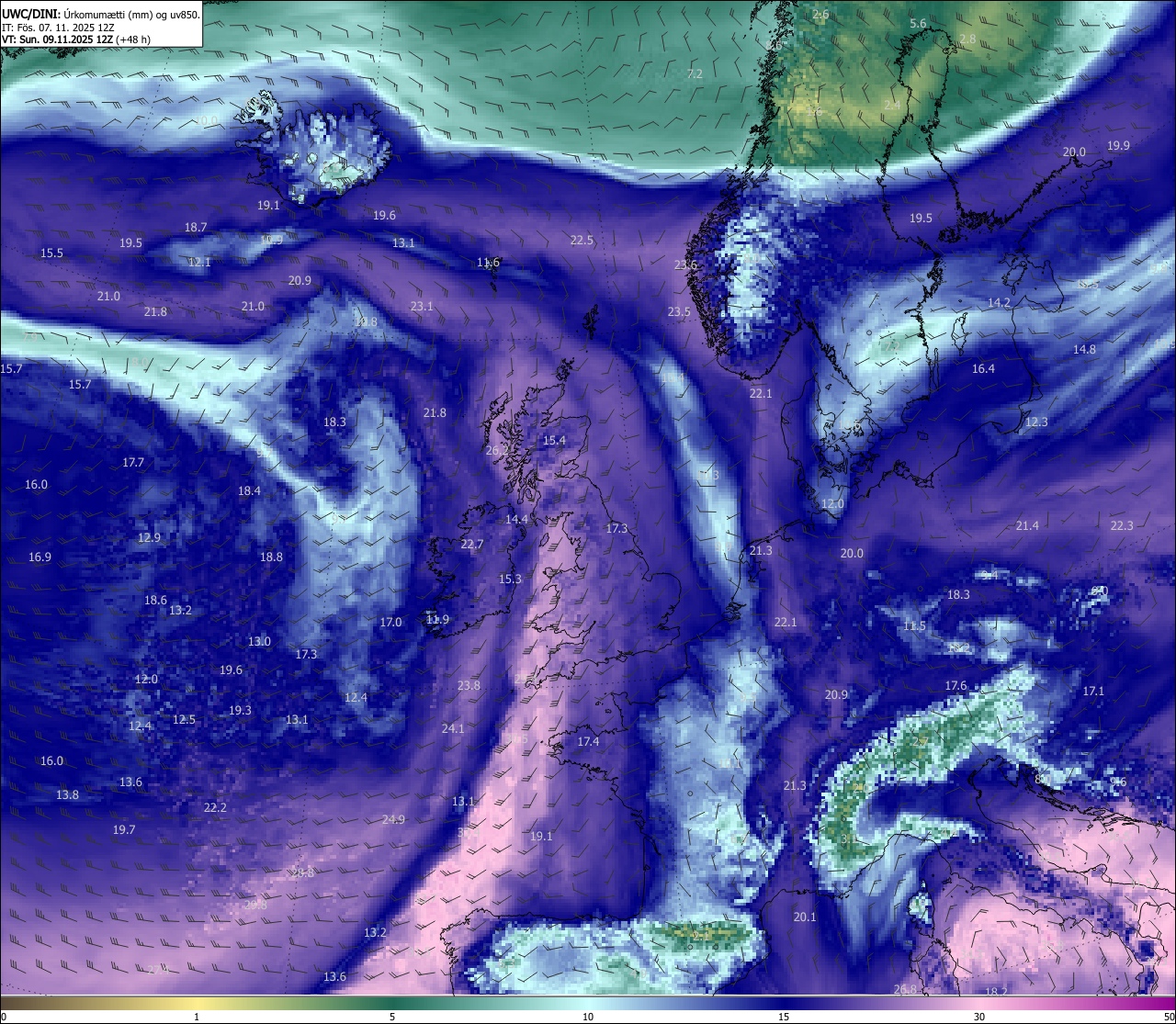Click the value 23.1 on the map
The width and height of the screenshot is (1176, 1024).
pyautogui.click(x=422, y=306)
